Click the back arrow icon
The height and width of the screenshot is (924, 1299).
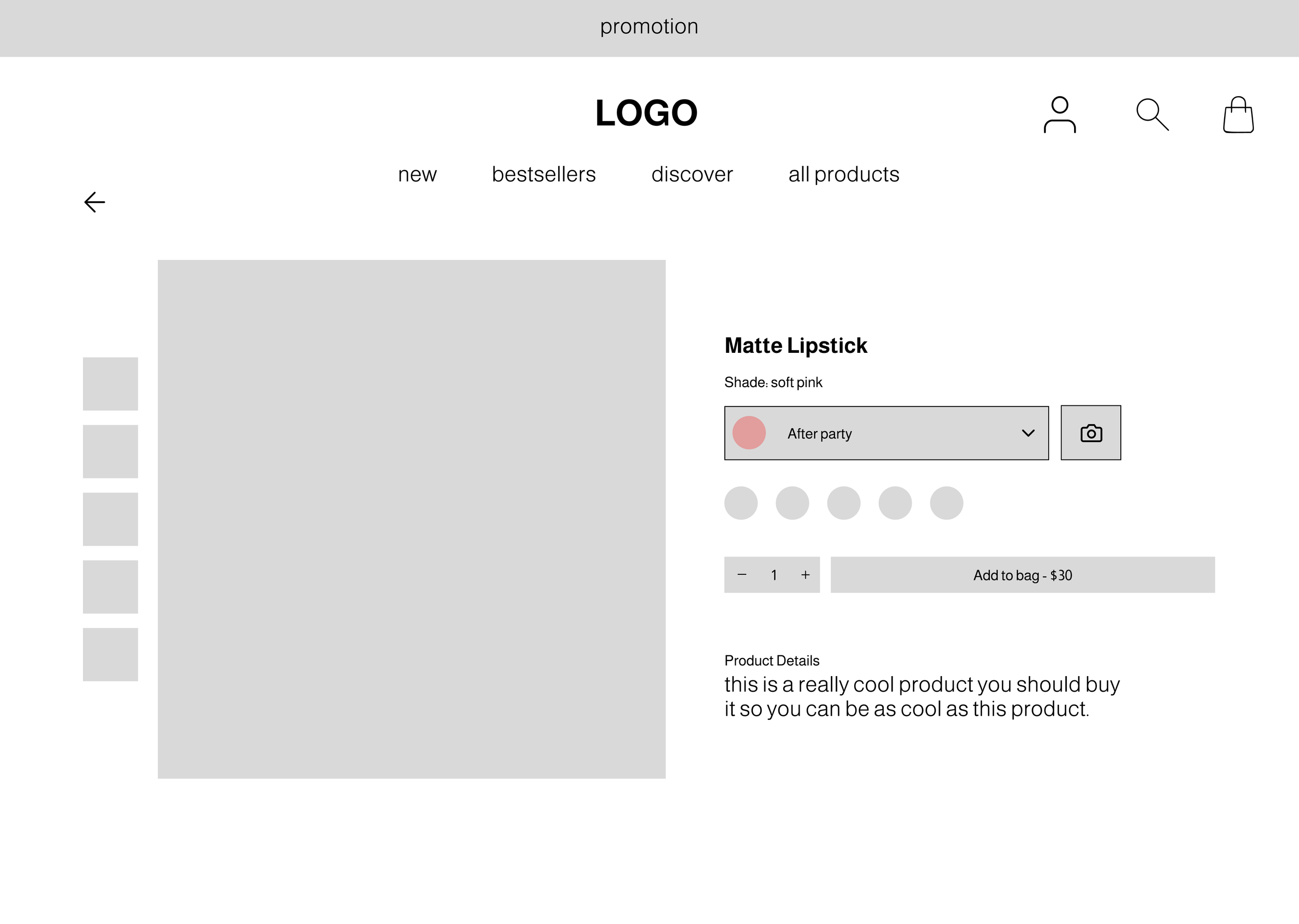95,202
